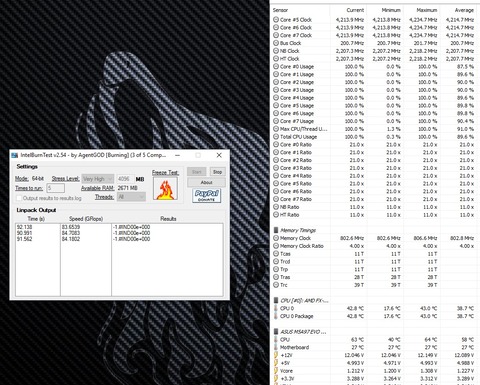Click the Freeze Test label link
480x385 pixels.
(166, 172)
